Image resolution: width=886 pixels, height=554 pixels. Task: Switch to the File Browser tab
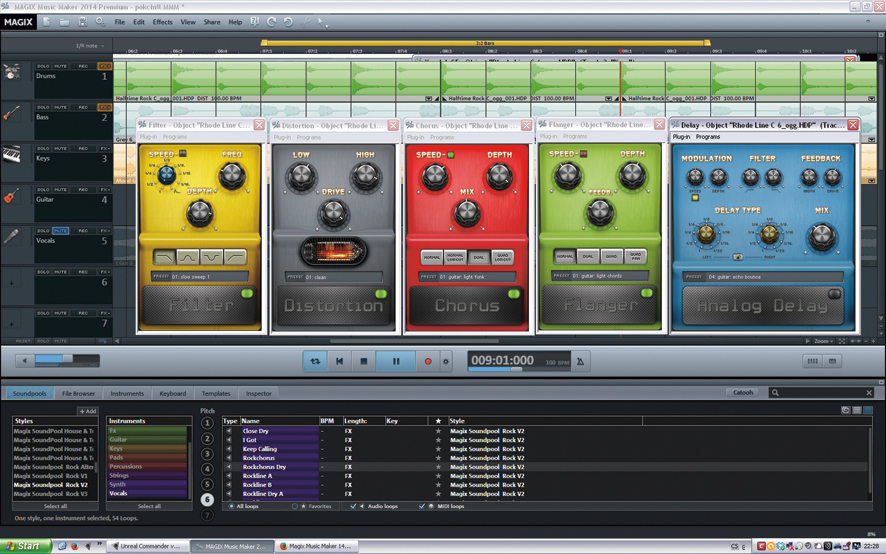pos(79,393)
